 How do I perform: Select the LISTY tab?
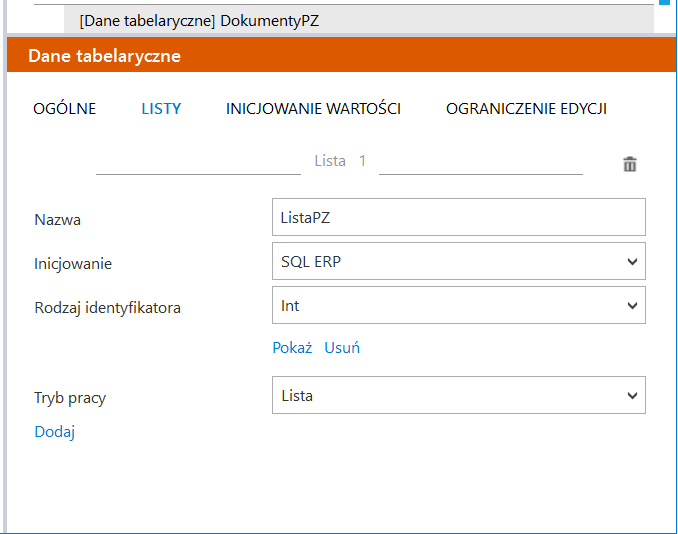point(161,109)
